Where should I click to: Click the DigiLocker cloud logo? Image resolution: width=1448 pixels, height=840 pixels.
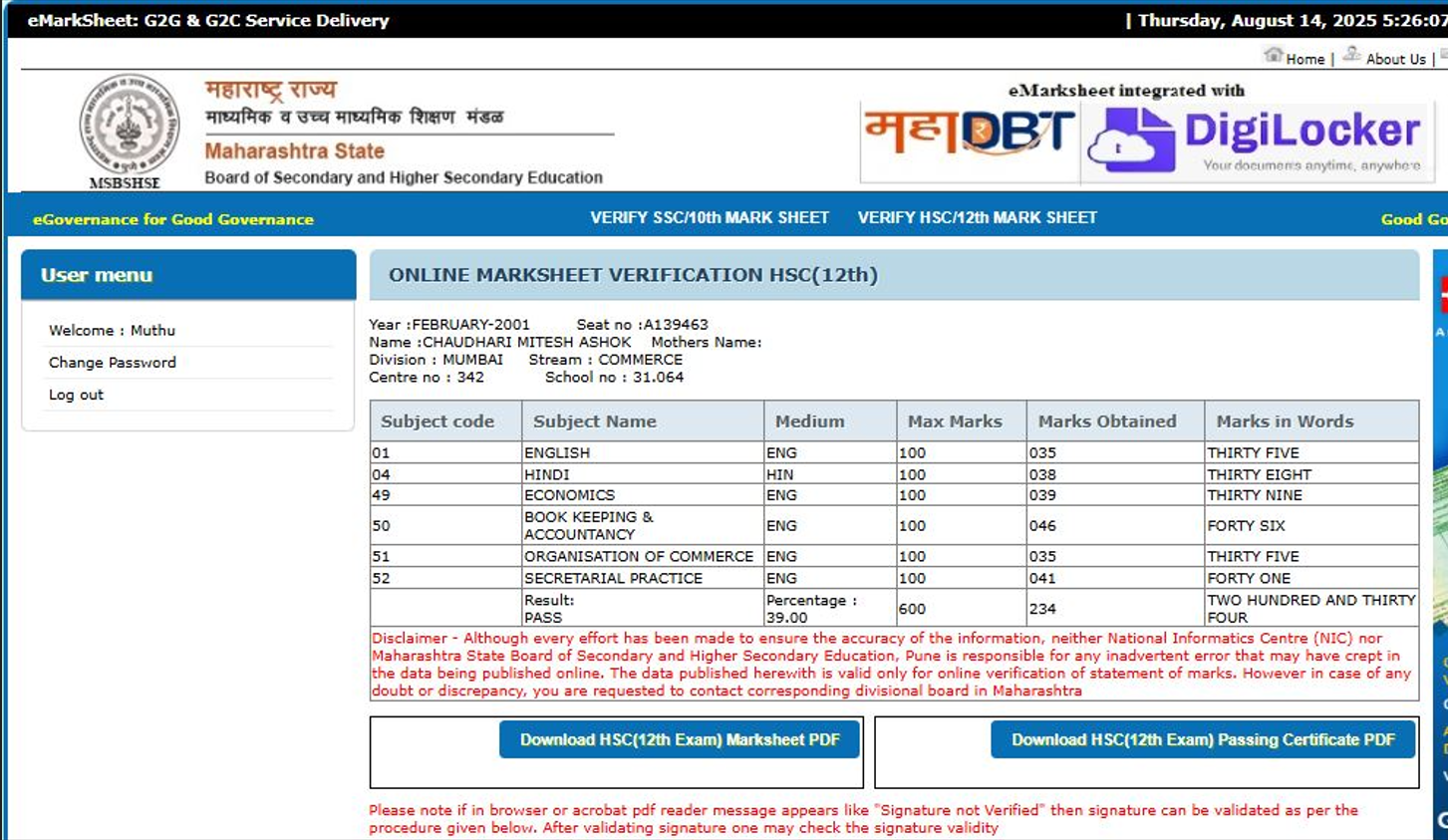[x=1130, y=140]
